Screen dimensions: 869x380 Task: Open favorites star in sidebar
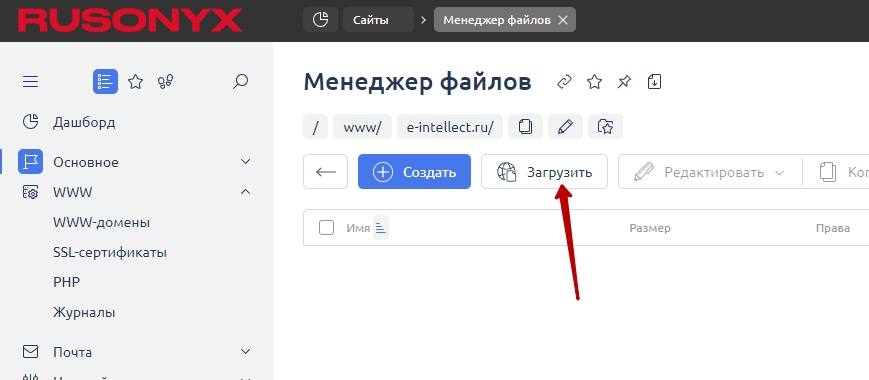136,82
